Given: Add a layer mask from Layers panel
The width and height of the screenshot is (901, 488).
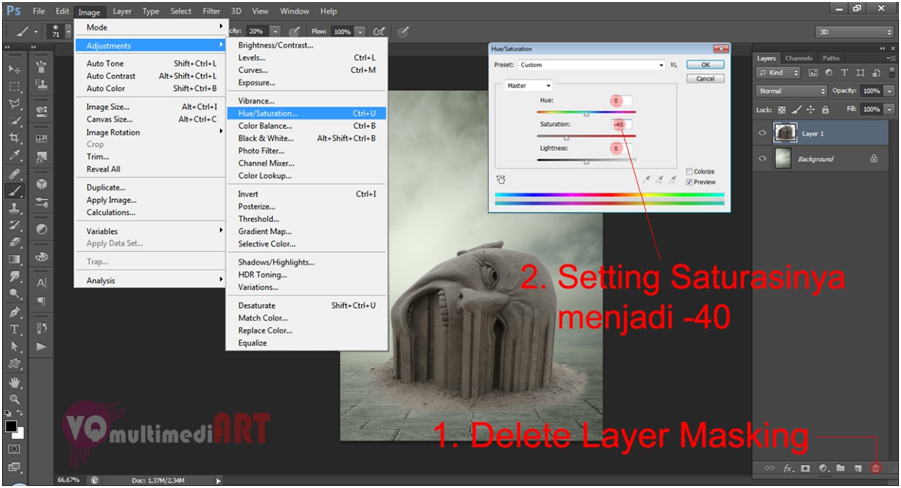Looking at the screenshot, I should (x=806, y=468).
